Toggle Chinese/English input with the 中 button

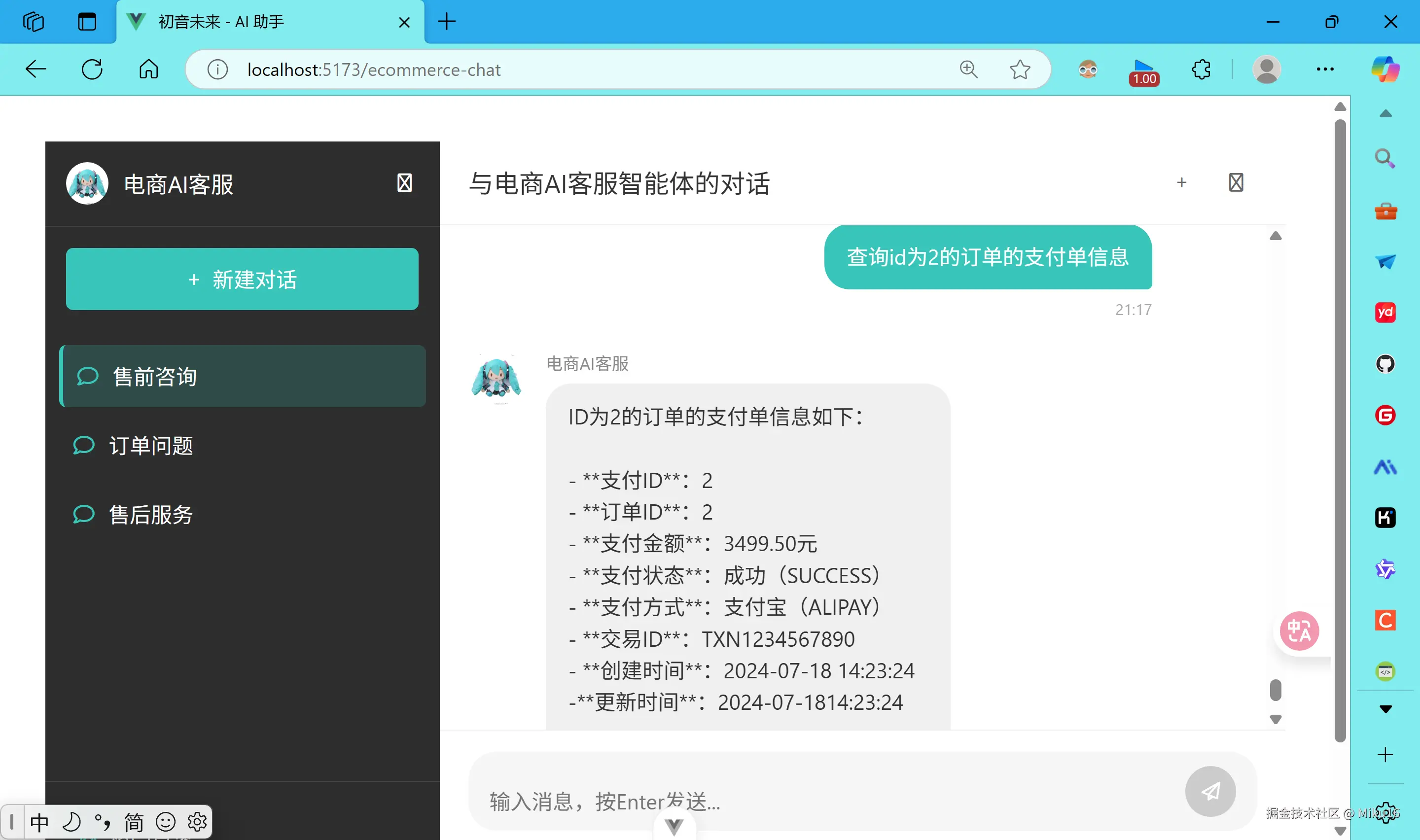coord(39,821)
